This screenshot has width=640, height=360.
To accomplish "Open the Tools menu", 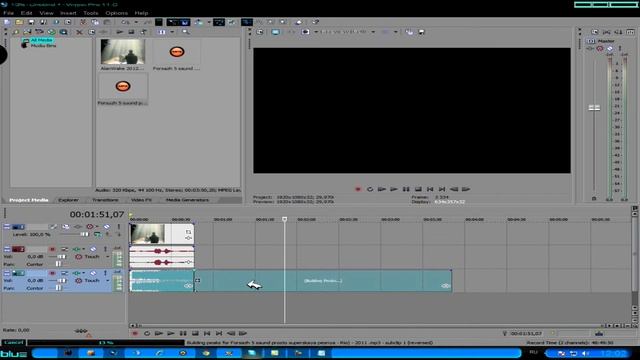I will coord(91,13).
